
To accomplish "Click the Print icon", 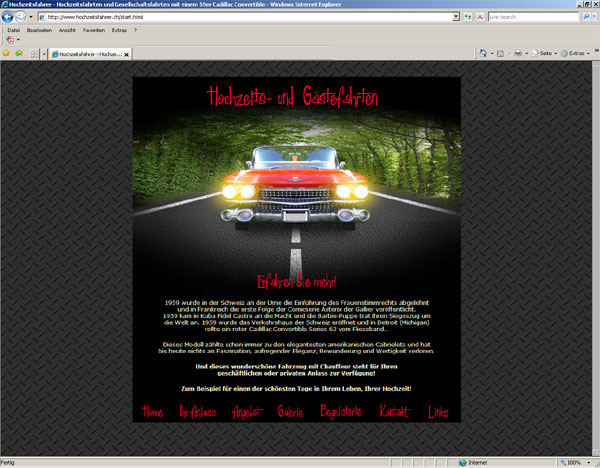I will click(518, 53).
